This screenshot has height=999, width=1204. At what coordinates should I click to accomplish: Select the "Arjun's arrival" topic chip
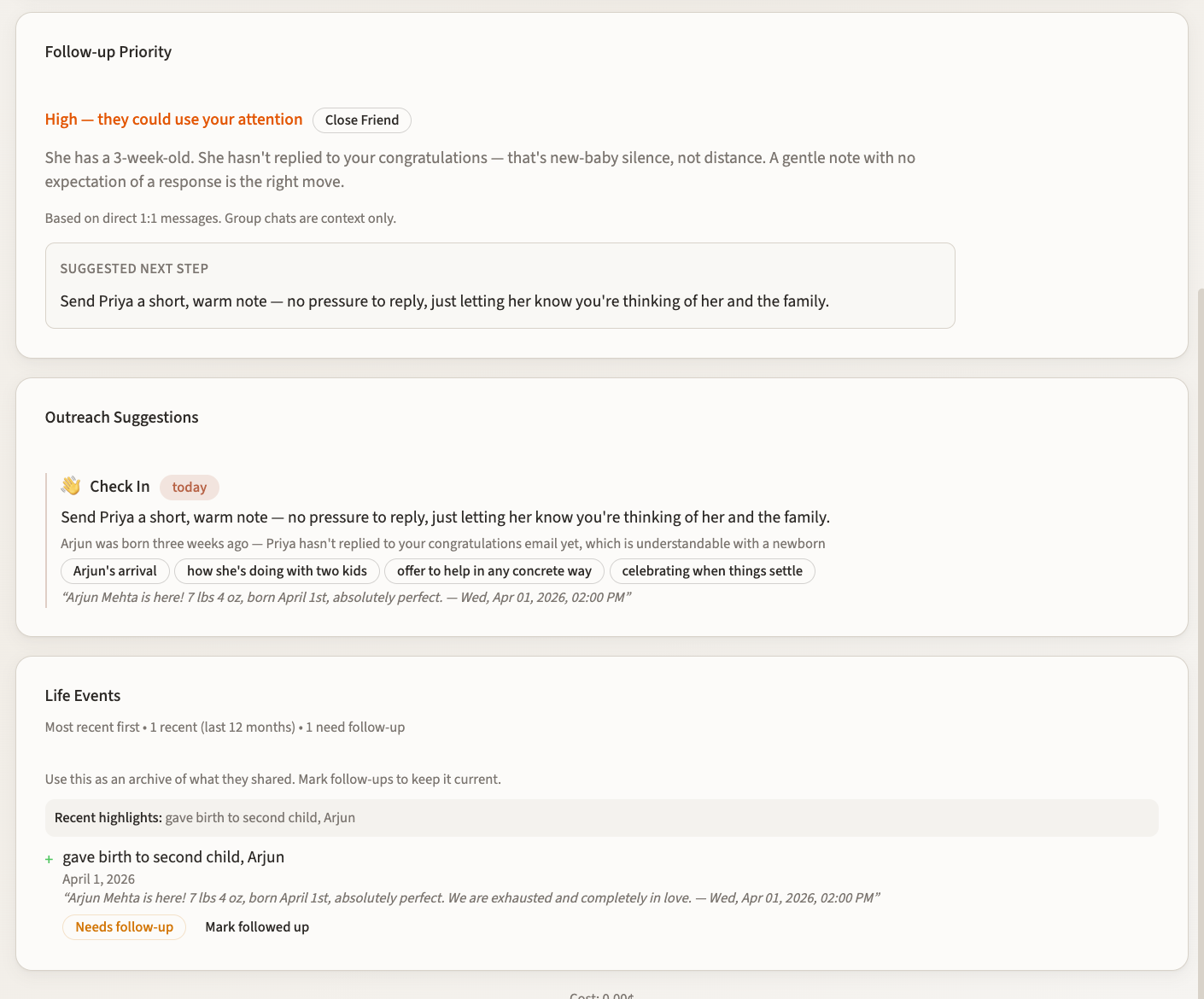114,570
